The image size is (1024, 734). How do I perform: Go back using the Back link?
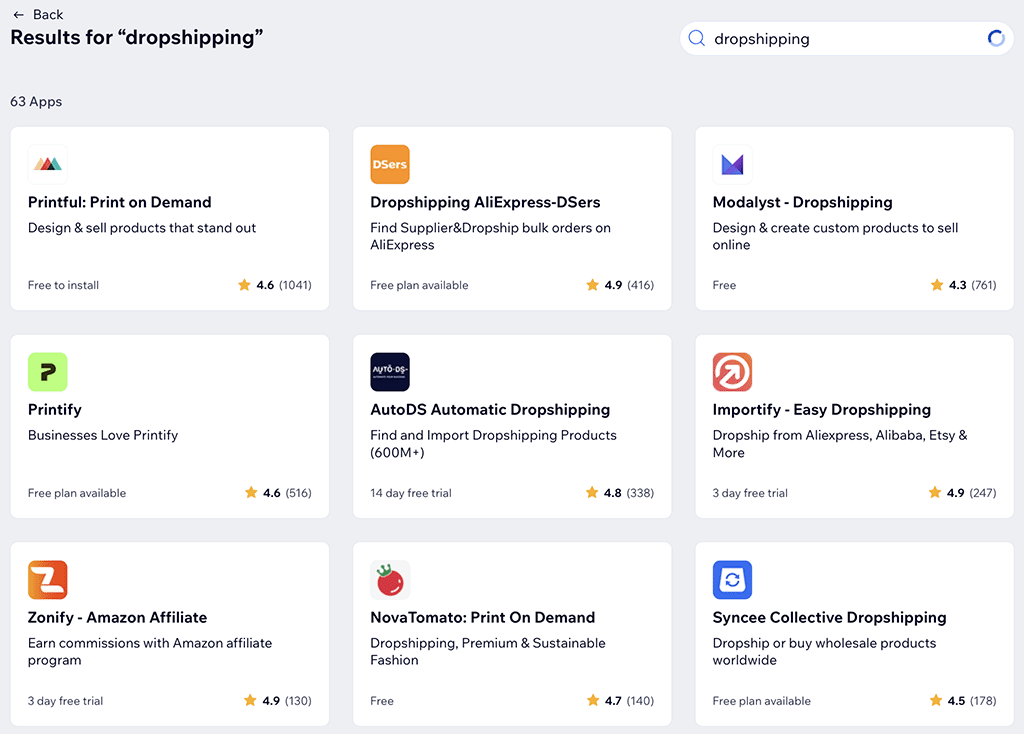tap(38, 14)
